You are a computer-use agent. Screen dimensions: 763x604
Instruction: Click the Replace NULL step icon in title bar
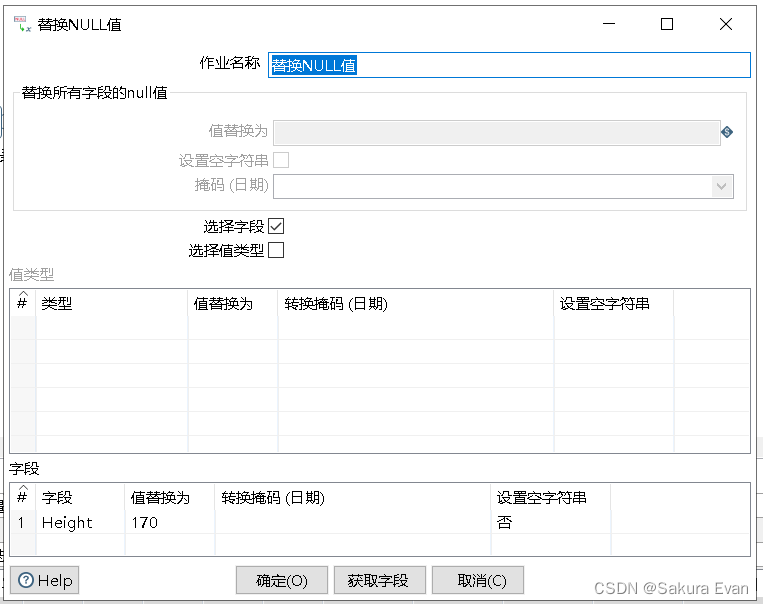click(22, 24)
